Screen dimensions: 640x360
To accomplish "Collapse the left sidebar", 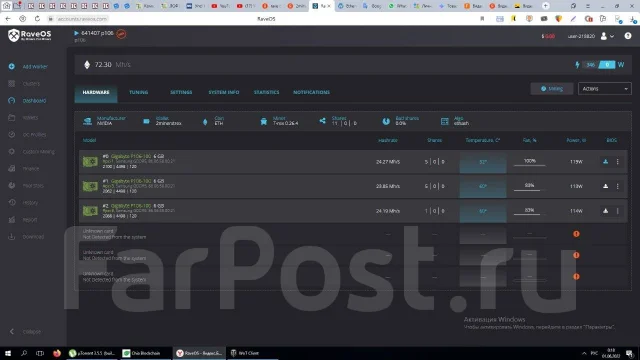I will click(x=26, y=331).
